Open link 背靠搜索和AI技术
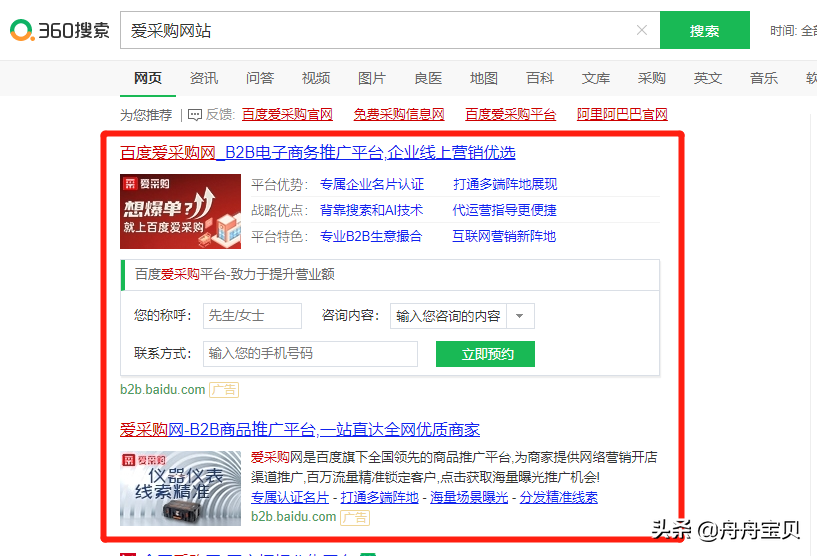The width and height of the screenshot is (817, 556). [372, 210]
